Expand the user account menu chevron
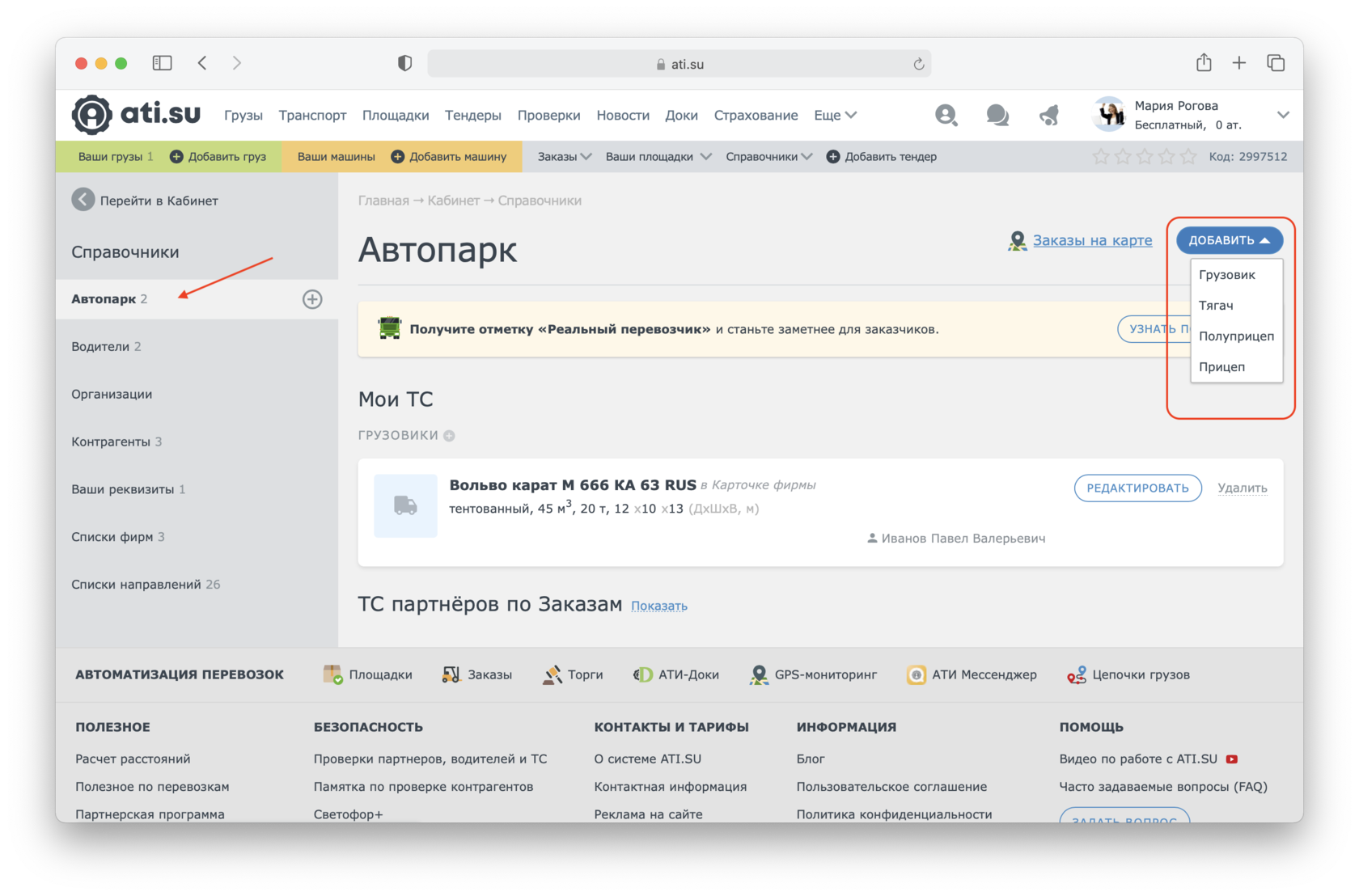This screenshot has width=1359, height=896. point(1283,115)
